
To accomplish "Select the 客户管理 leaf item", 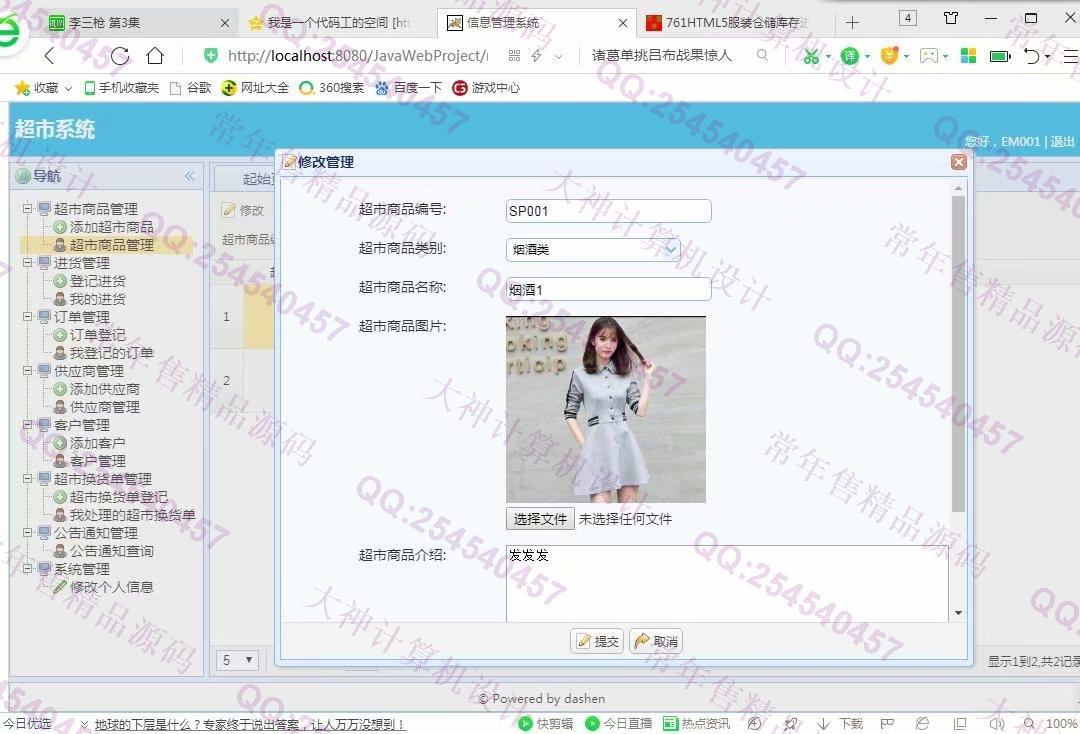I will [98, 461].
